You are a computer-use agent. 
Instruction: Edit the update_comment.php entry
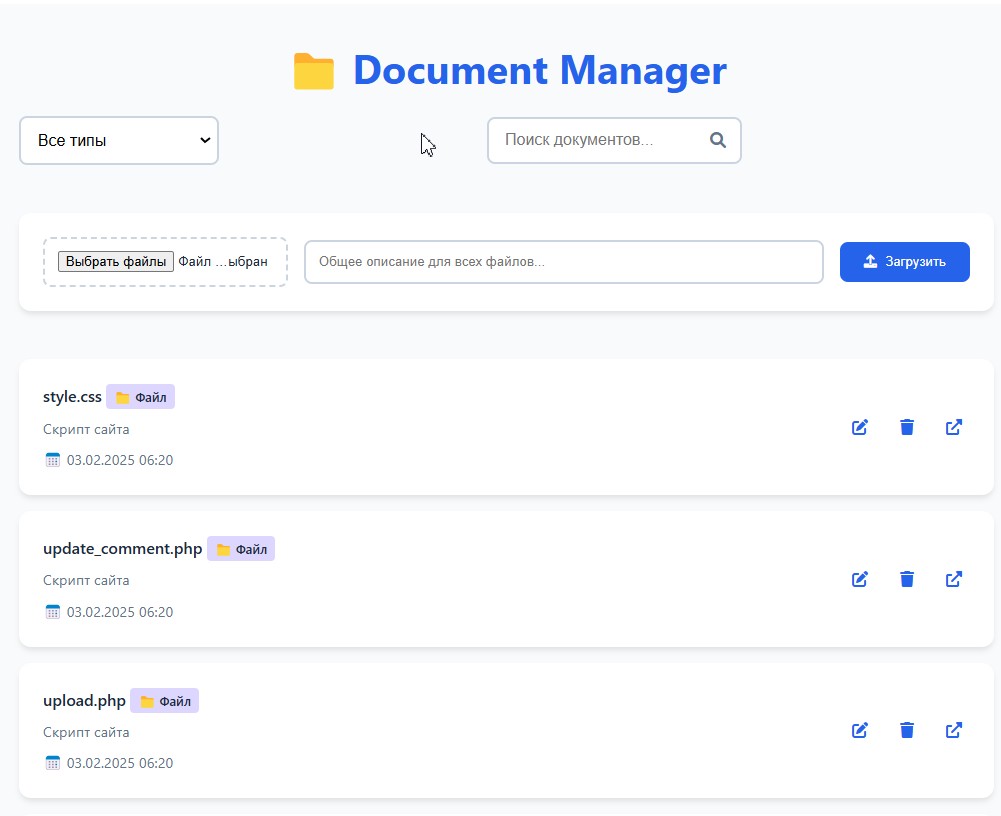pyautogui.click(x=859, y=579)
